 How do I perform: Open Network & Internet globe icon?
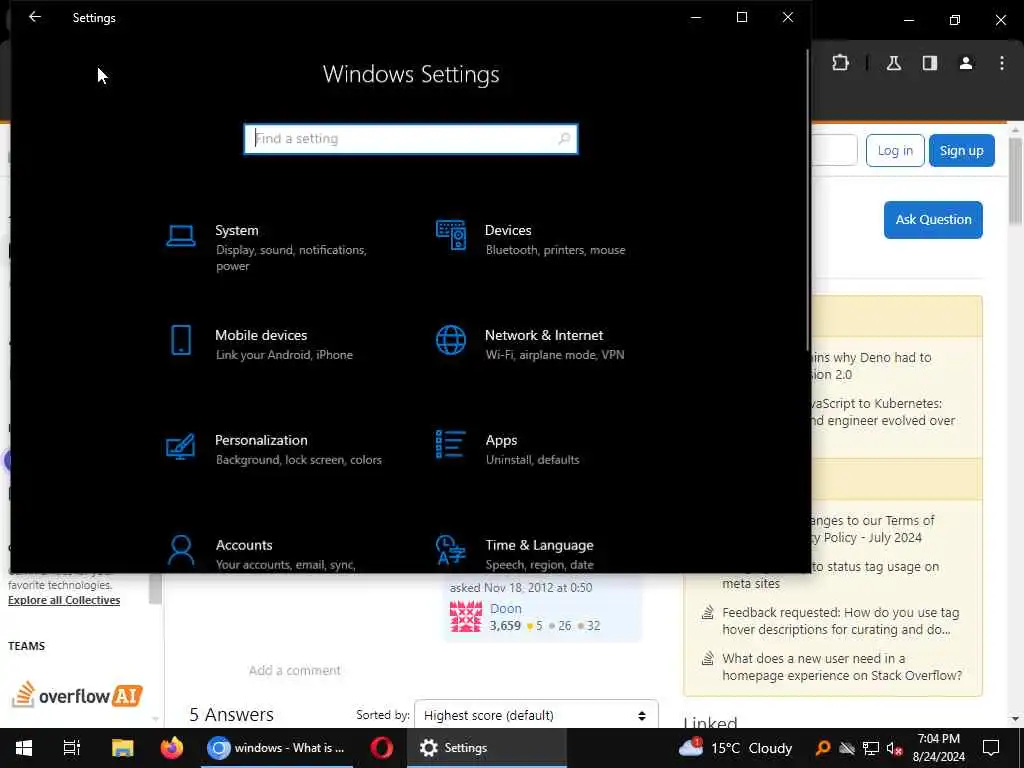[451, 340]
